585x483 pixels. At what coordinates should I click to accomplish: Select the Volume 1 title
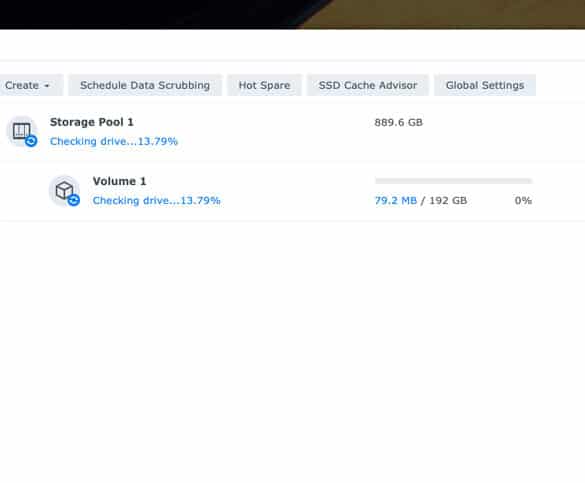pyautogui.click(x=119, y=181)
